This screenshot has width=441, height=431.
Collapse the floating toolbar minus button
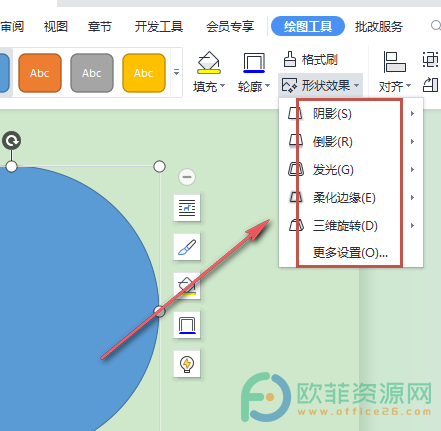click(187, 177)
